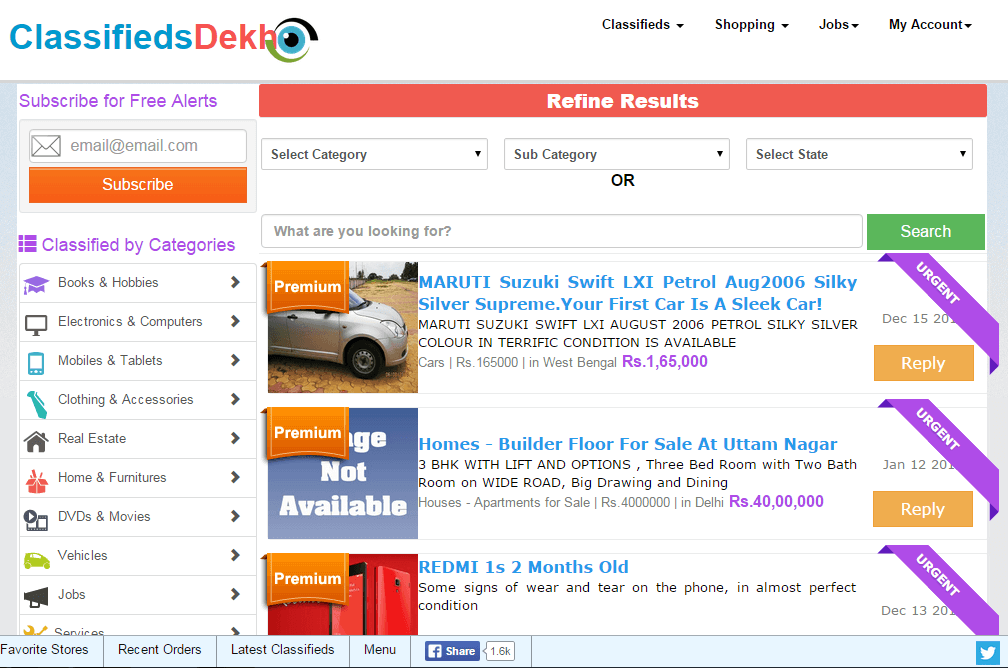Click the Rs.1,65,000 price text
1008x668 pixels.
665,361
